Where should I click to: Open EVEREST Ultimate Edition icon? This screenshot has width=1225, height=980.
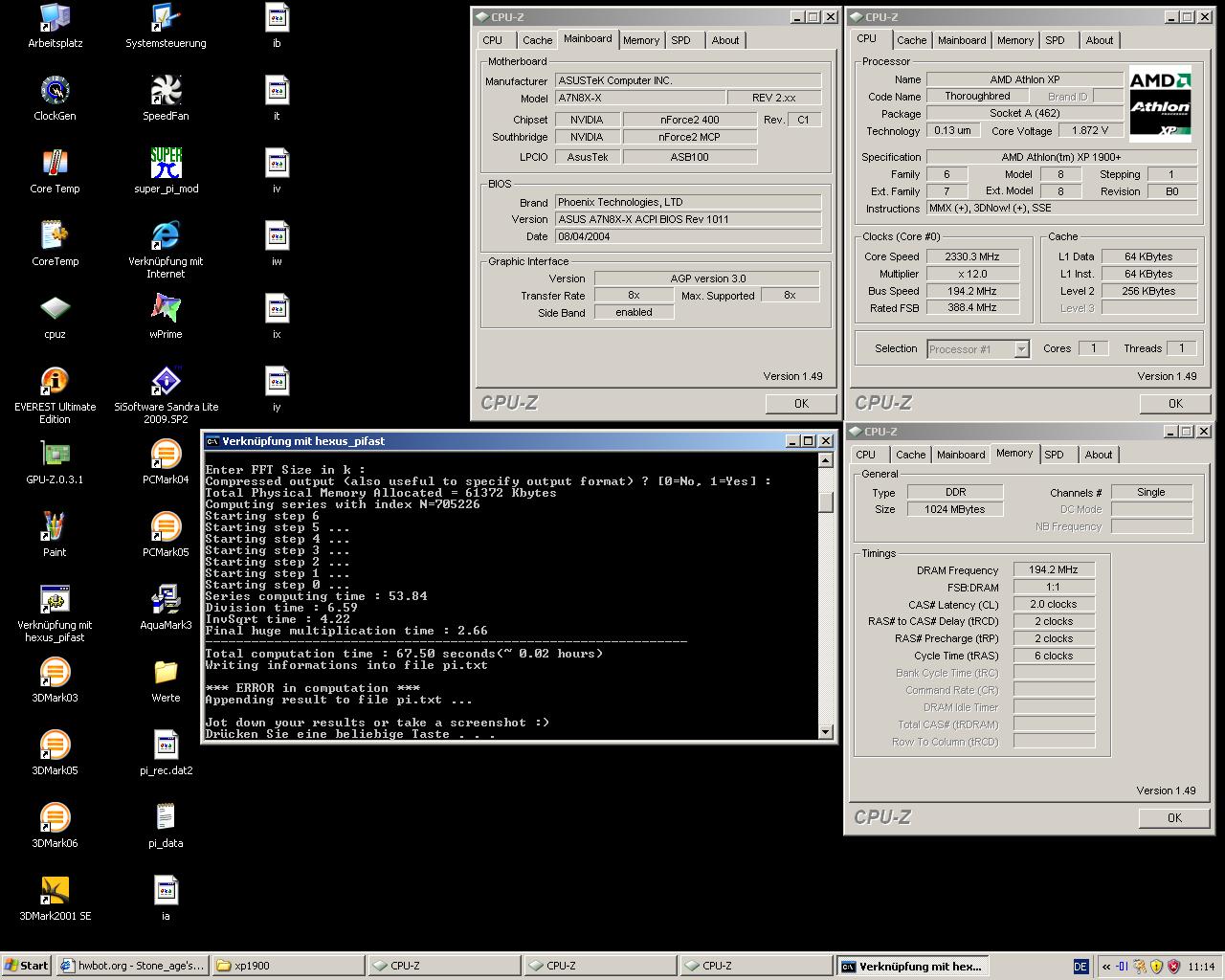(55, 395)
